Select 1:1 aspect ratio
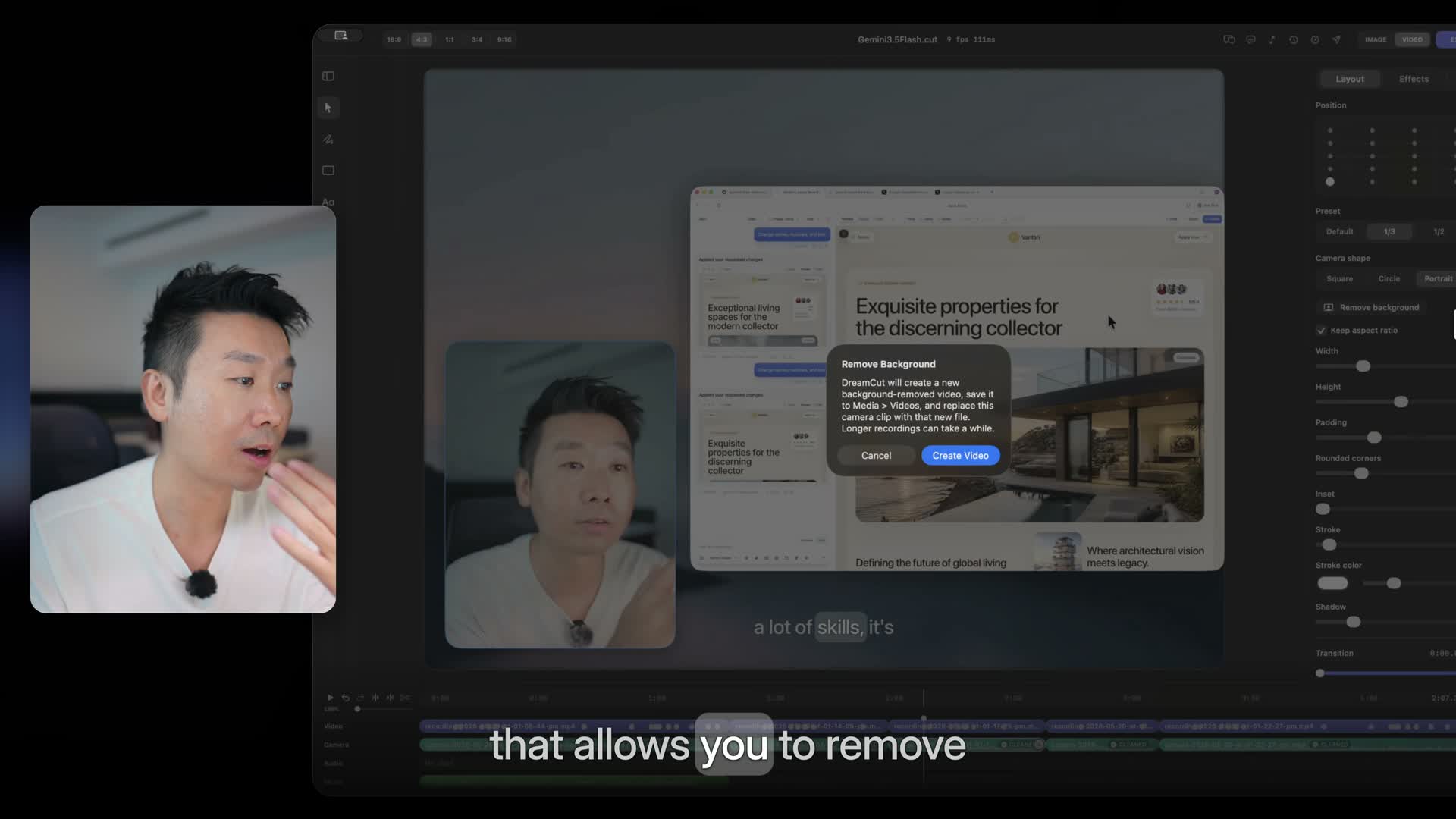The width and height of the screenshot is (1456, 819). click(x=450, y=39)
